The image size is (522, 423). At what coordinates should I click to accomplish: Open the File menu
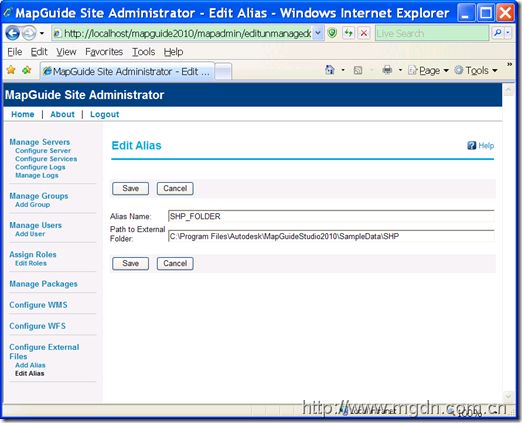coord(15,52)
